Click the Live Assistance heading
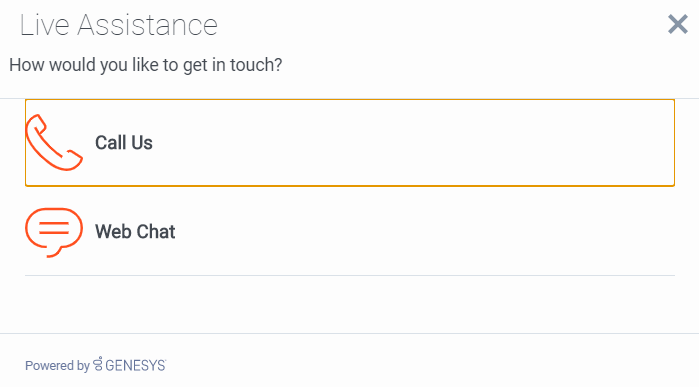Screen dimensions: 699x387 (x=119, y=25)
